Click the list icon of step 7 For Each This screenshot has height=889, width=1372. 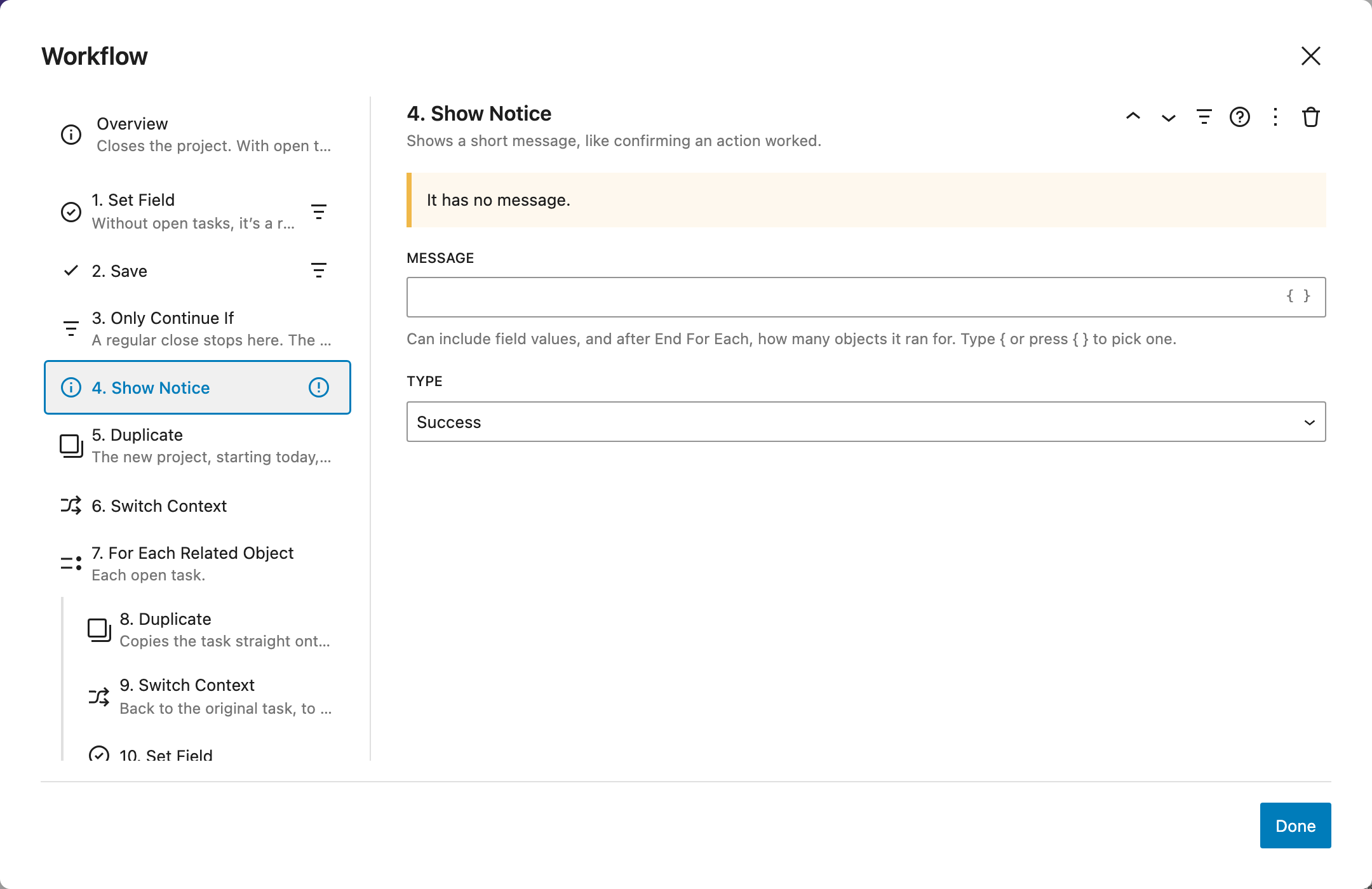(x=71, y=563)
